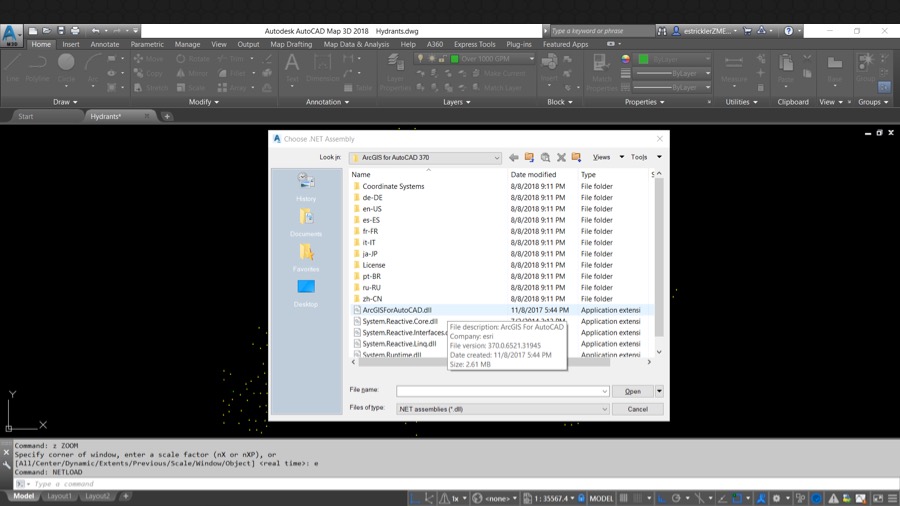Toggle the Group selection button in Groups panel

(x=884, y=87)
